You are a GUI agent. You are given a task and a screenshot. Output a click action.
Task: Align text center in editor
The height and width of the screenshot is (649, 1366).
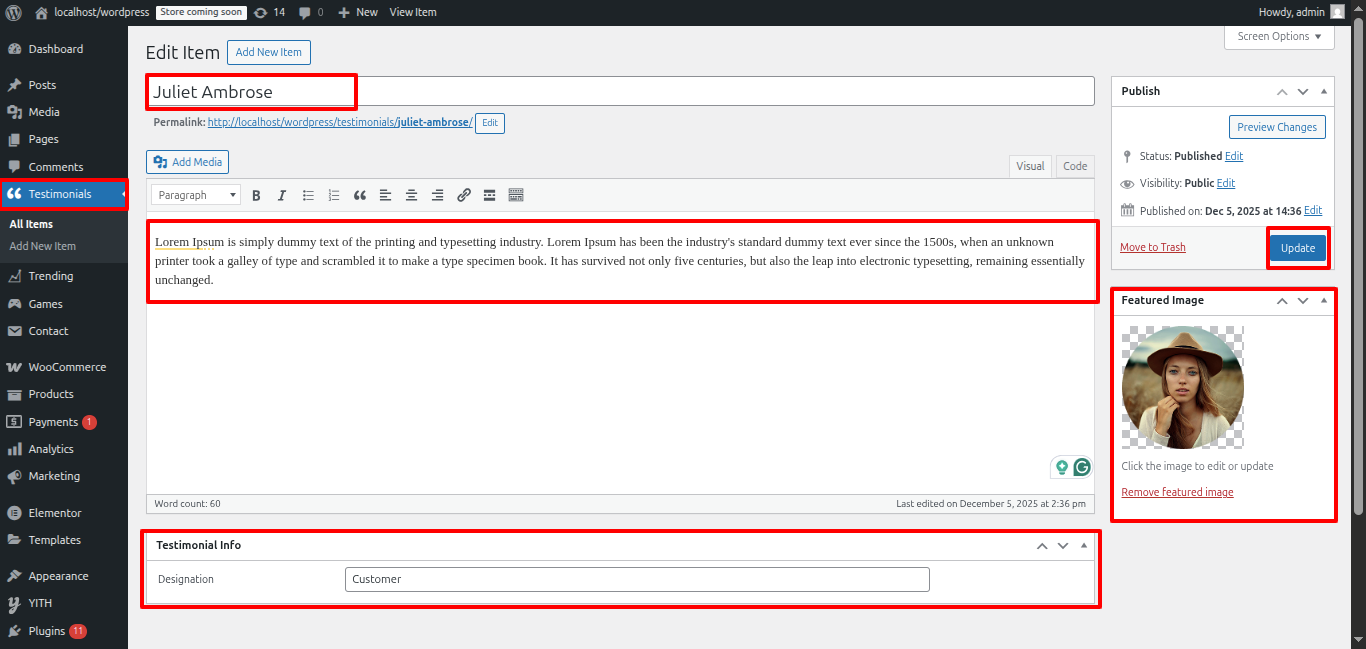[x=411, y=195]
